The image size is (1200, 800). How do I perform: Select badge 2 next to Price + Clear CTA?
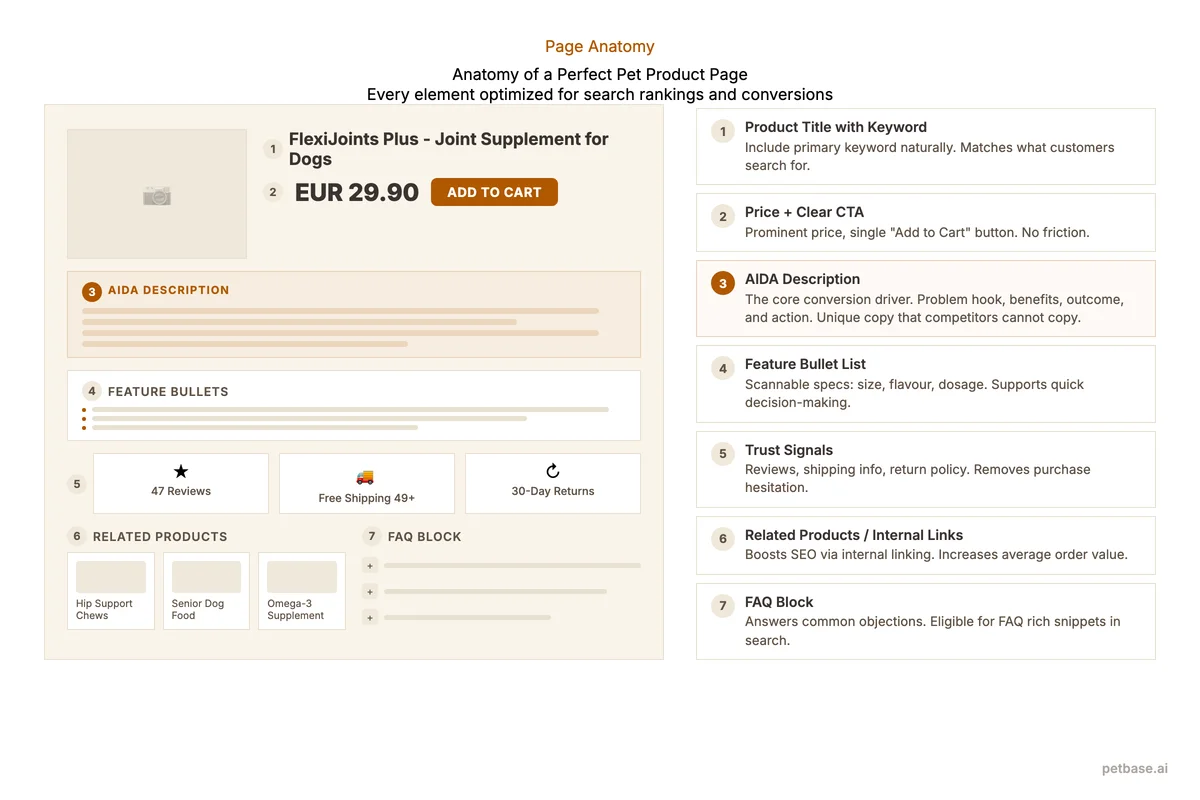(722, 216)
